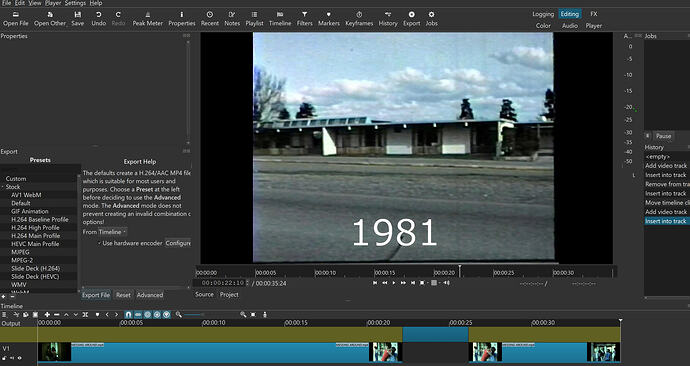Open the Filters panel

click(x=304, y=19)
